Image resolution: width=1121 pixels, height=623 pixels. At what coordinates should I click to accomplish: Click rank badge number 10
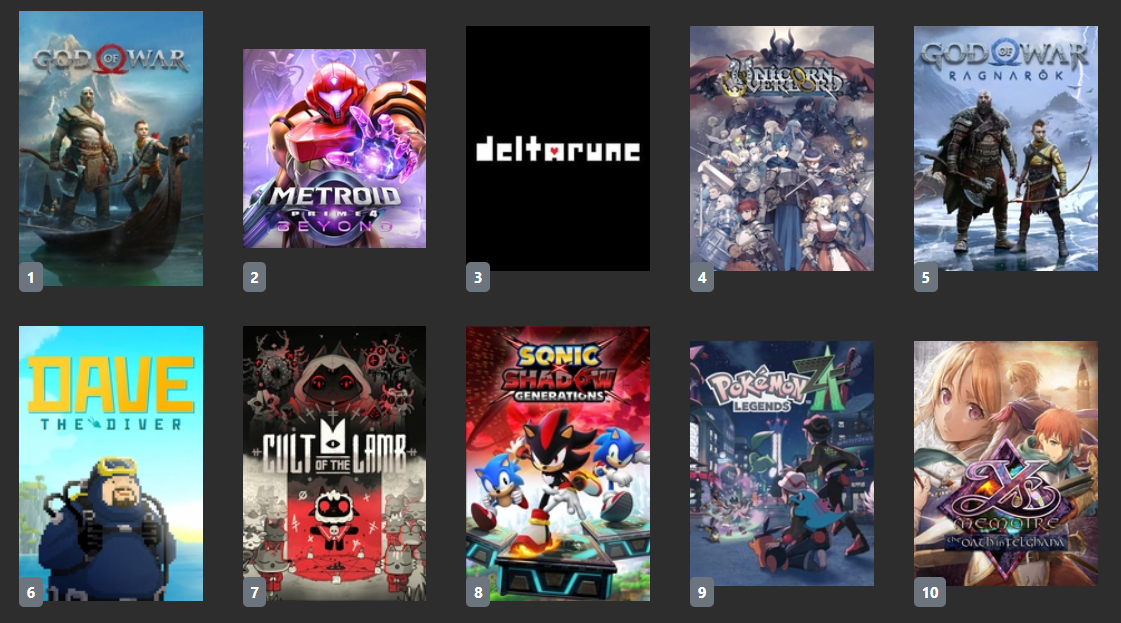(x=929, y=592)
